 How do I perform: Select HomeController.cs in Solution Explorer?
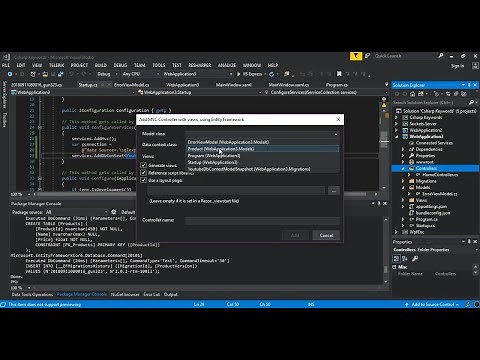(x=440, y=175)
